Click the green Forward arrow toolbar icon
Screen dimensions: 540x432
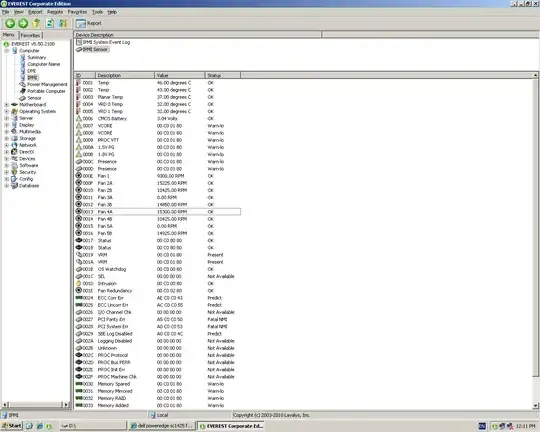pyautogui.click(x=23, y=23)
